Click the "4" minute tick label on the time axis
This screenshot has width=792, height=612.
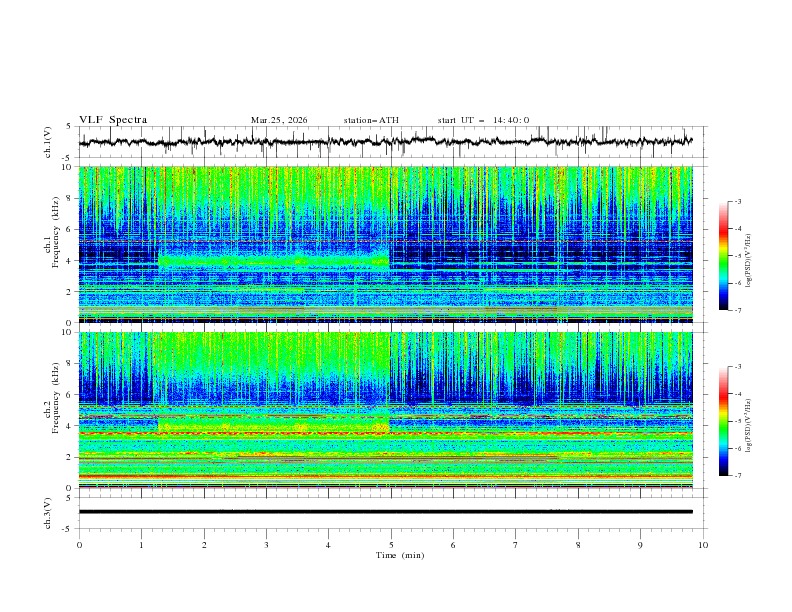pyautogui.click(x=328, y=545)
